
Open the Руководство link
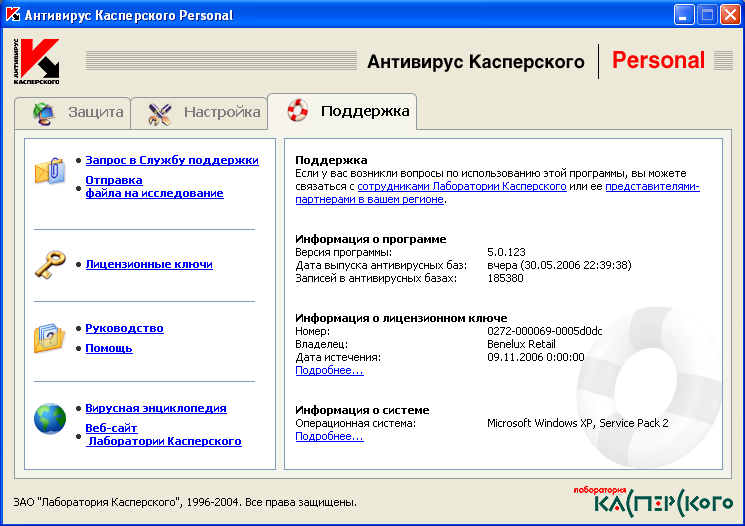pyautogui.click(x=124, y=328)
